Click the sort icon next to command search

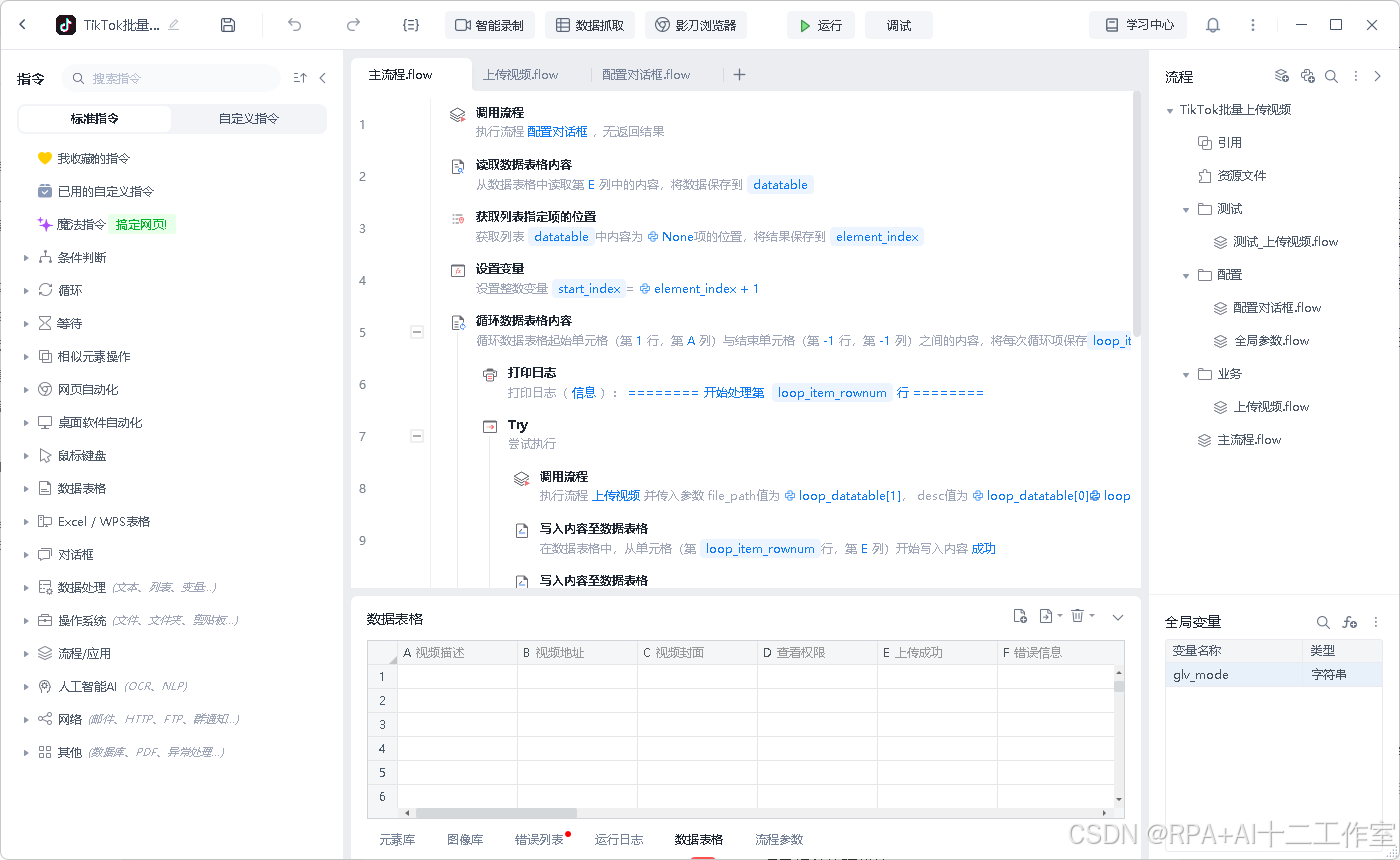point(300,78)
